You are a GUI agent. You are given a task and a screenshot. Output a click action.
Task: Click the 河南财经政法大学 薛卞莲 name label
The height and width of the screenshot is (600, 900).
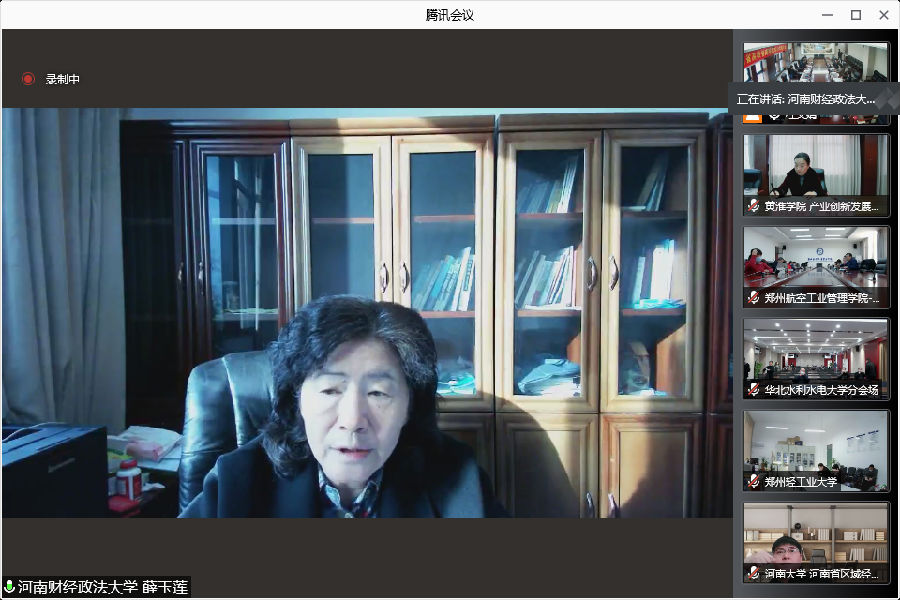pos(102,587)
